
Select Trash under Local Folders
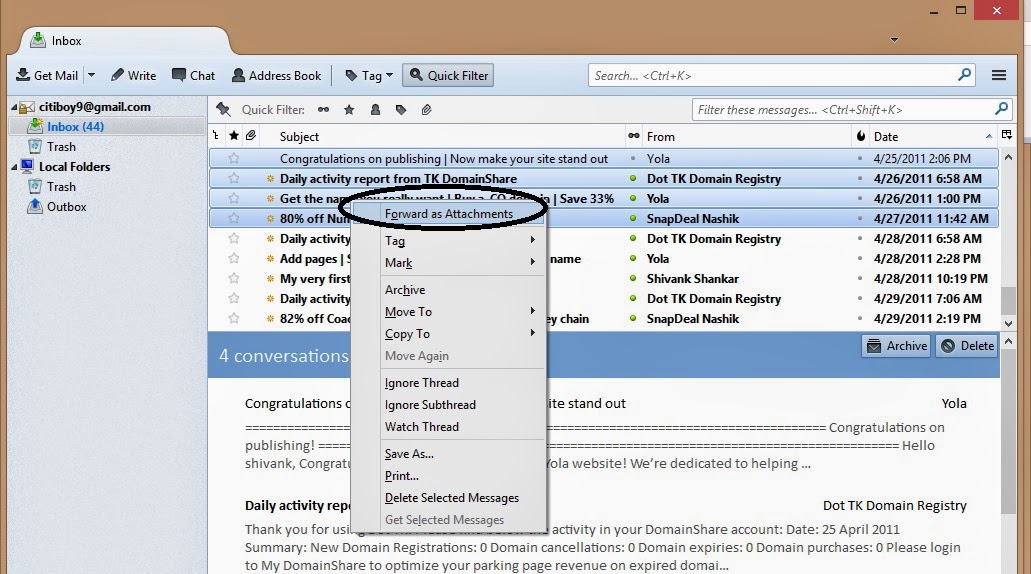point(60,187)
